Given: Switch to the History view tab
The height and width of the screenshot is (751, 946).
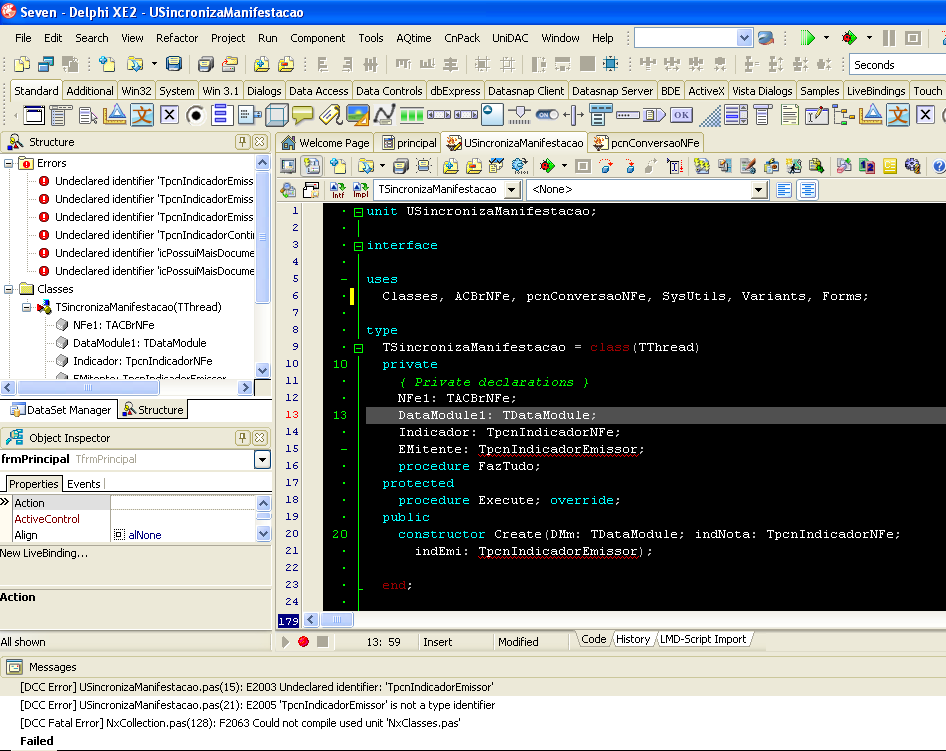Looking at the screenshot, I should tap(633, 639).
